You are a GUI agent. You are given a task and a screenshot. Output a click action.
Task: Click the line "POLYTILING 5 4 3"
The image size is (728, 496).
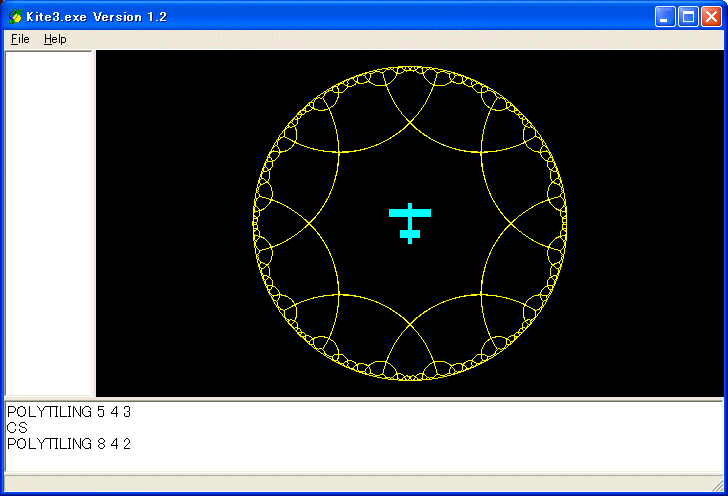pos(69,412)
